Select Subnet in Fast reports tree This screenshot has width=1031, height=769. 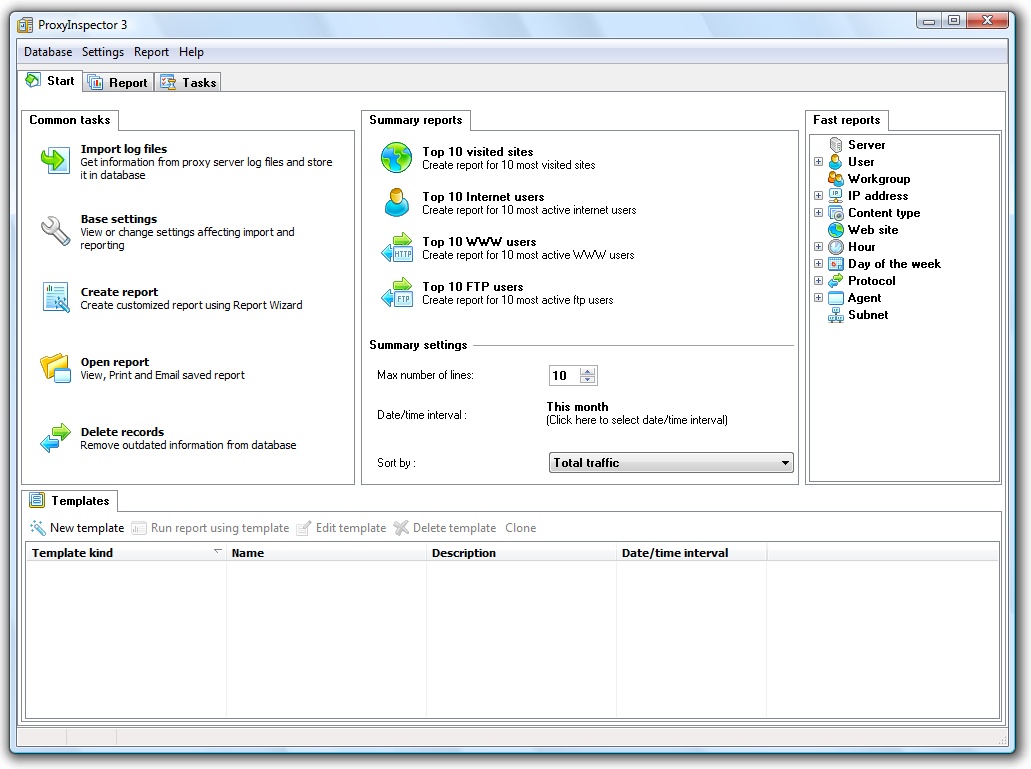coord(868,315)
